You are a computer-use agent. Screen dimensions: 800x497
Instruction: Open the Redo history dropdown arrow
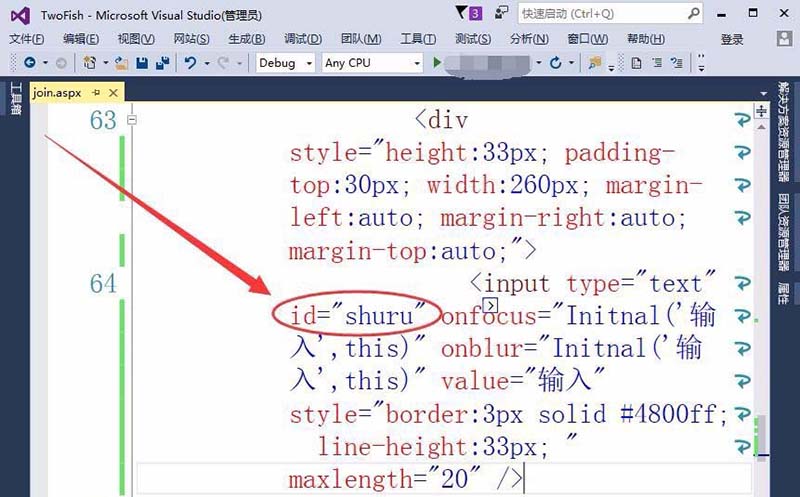239,63
